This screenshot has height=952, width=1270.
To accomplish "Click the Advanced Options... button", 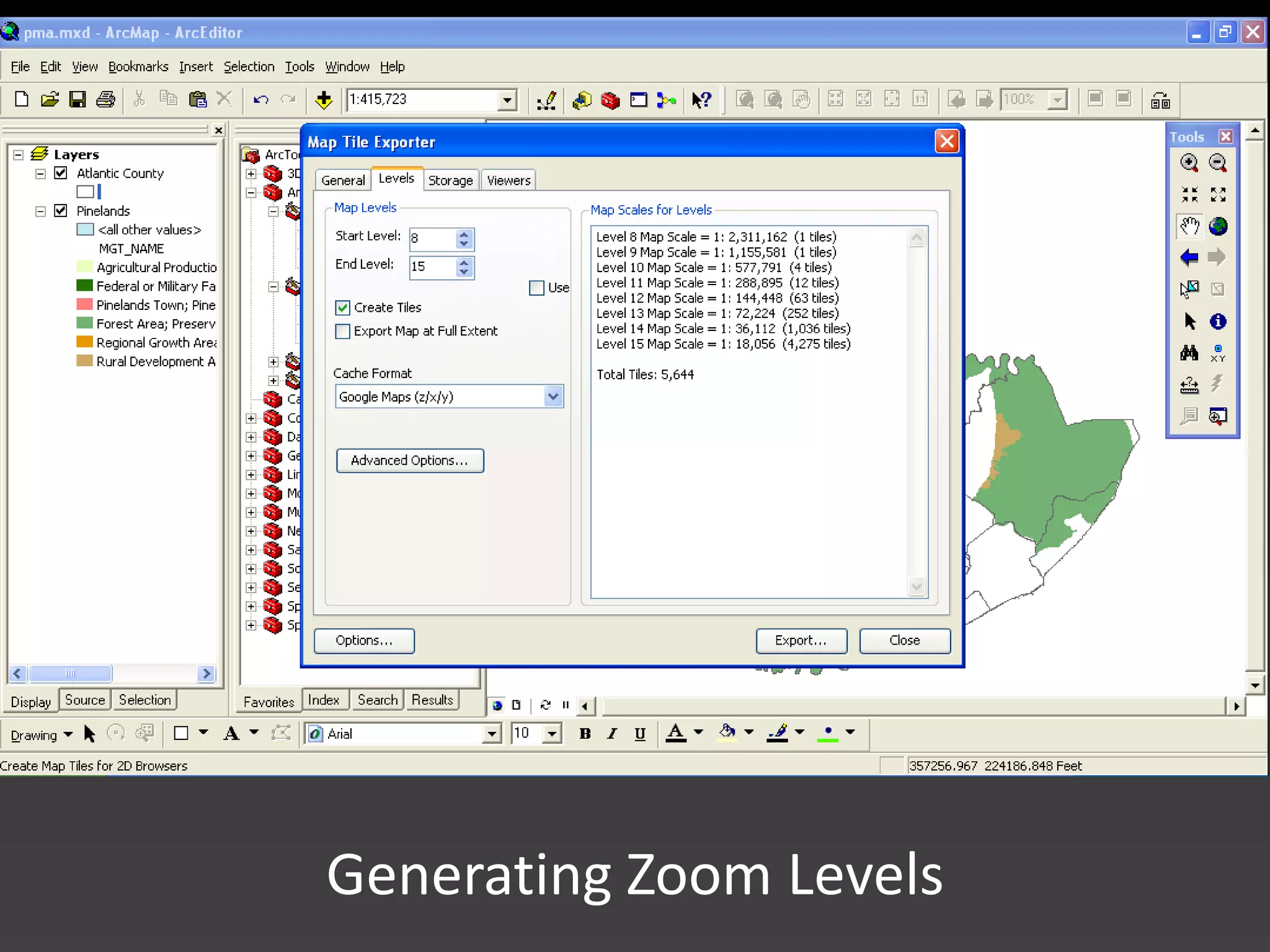I will [x=409, y=461].
